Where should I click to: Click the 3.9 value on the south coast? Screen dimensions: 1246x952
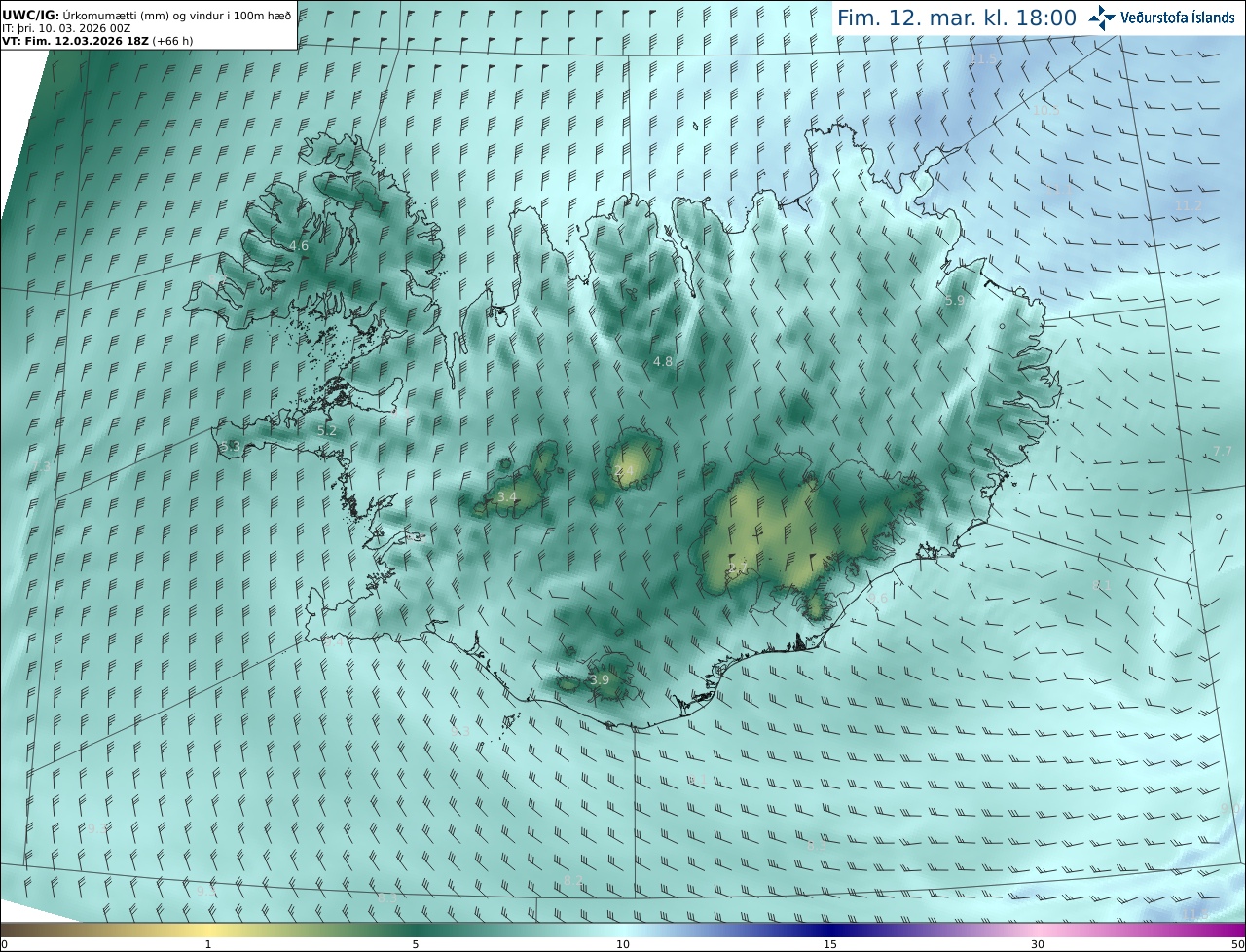[x=600, y=680]
